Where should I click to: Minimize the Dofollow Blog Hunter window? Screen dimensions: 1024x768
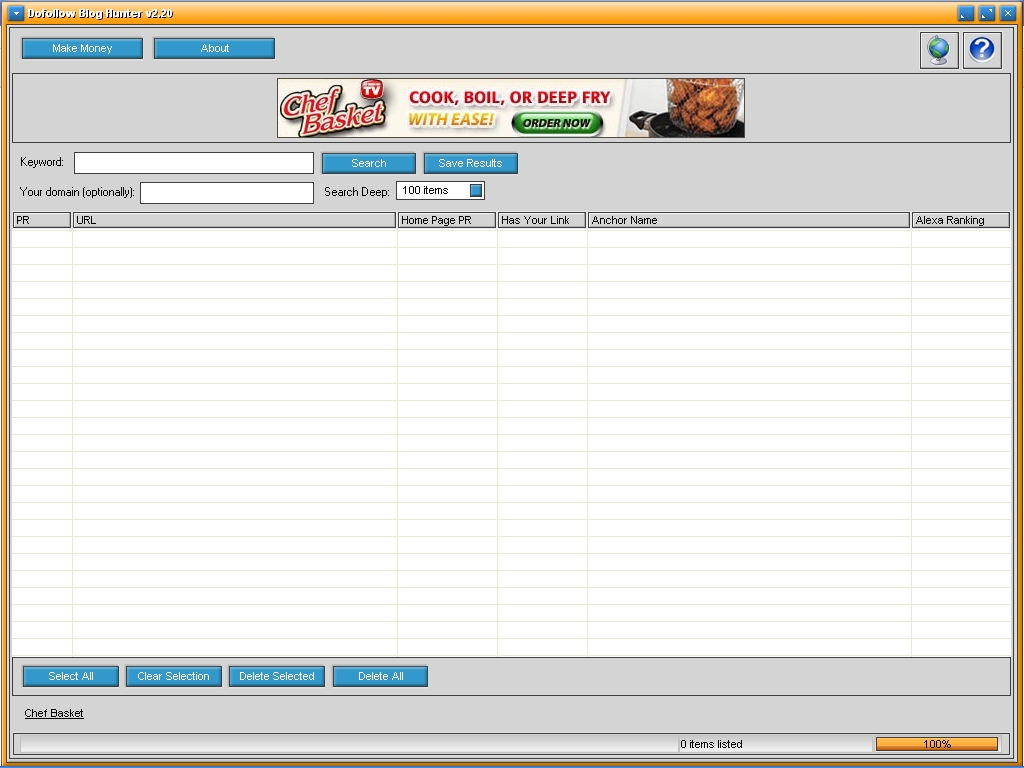[x=965, y=13]
